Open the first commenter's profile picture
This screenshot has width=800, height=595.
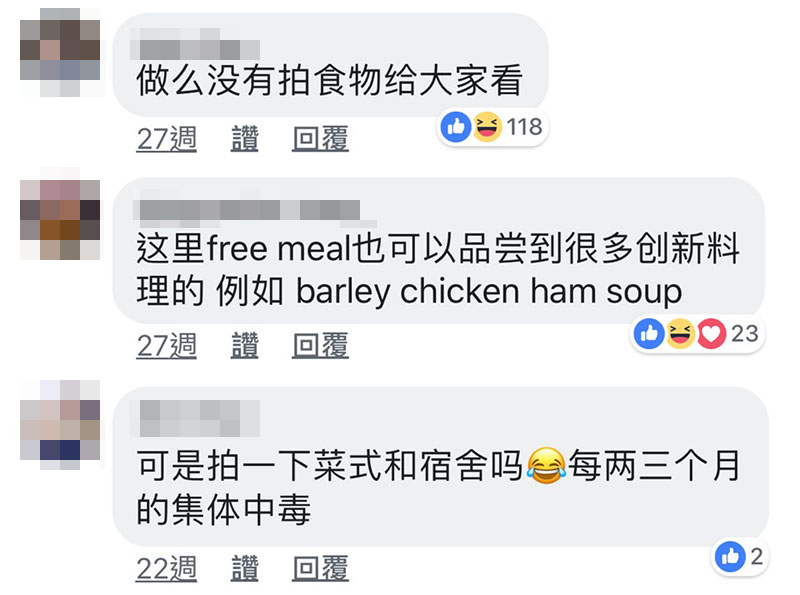point(60,52)
